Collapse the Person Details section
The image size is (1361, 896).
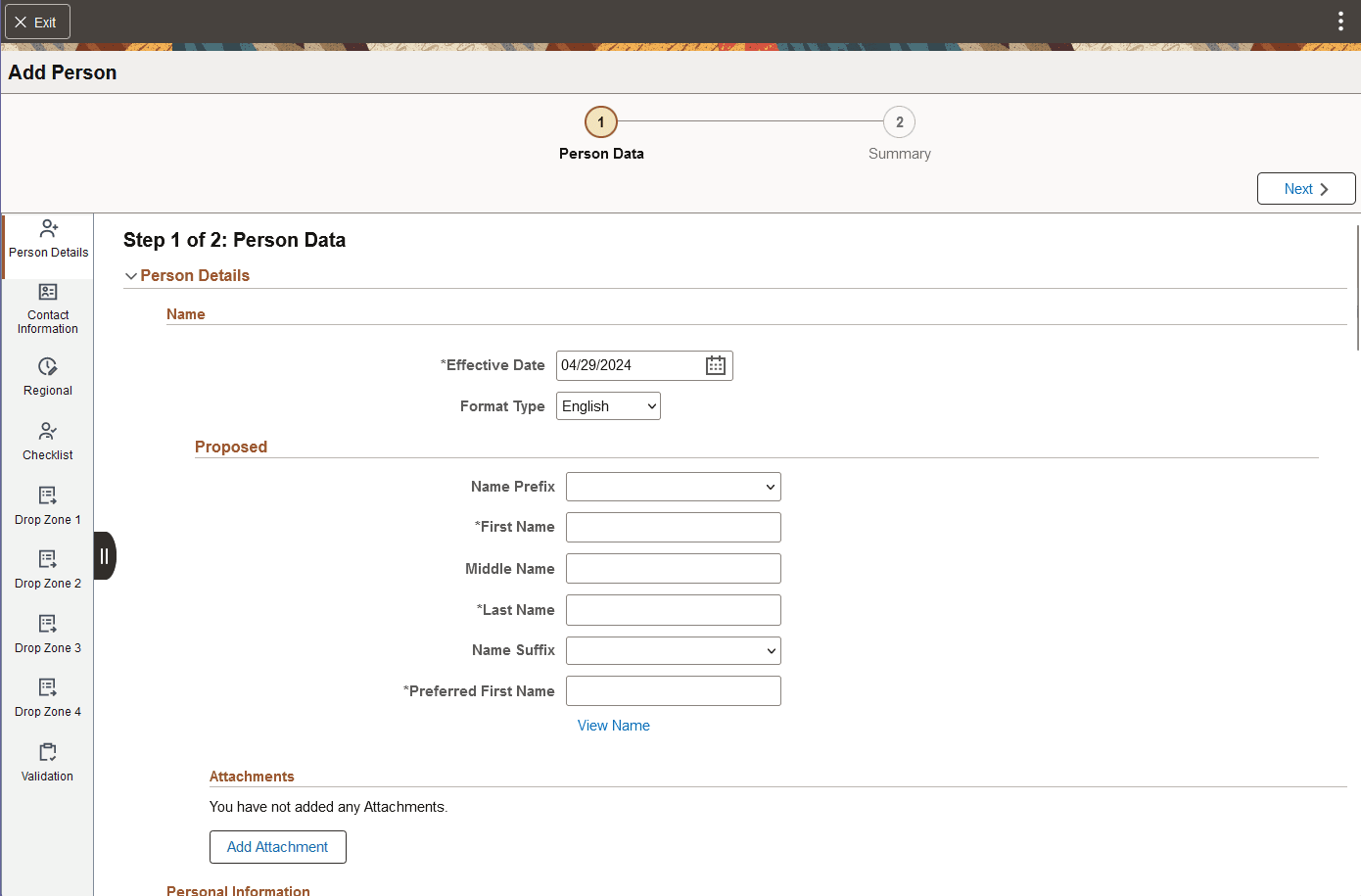pos(131,275)
